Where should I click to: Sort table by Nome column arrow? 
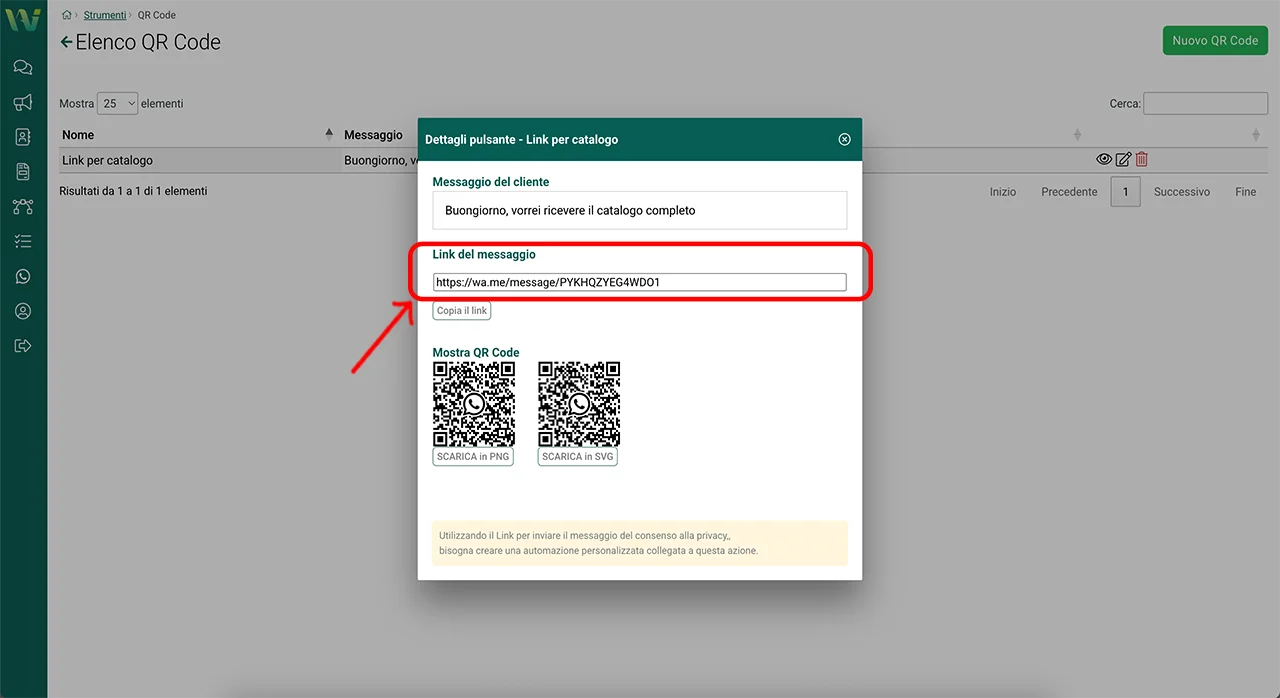pos(329,134)
